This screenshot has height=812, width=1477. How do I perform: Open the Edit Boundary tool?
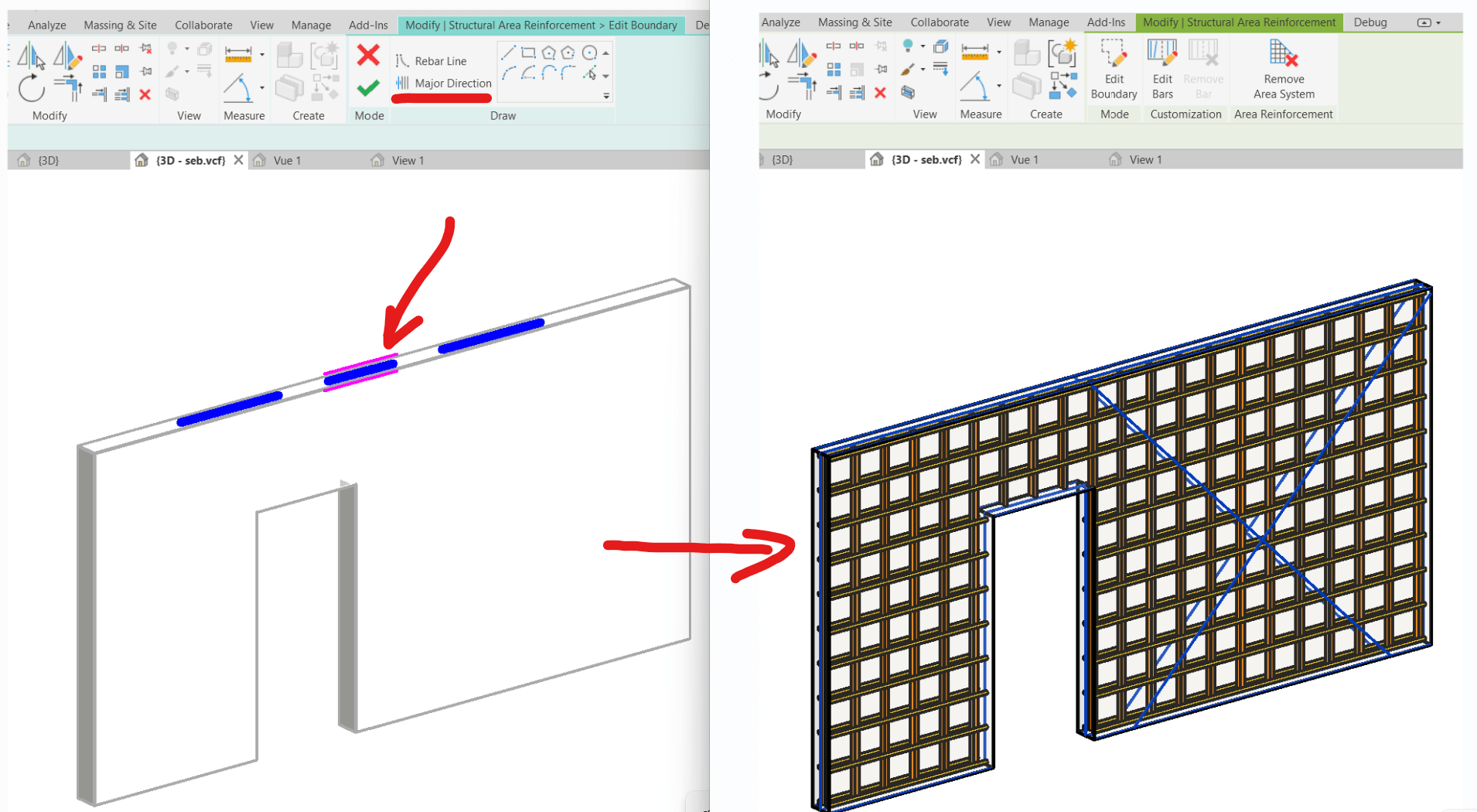click(1114, 70)
